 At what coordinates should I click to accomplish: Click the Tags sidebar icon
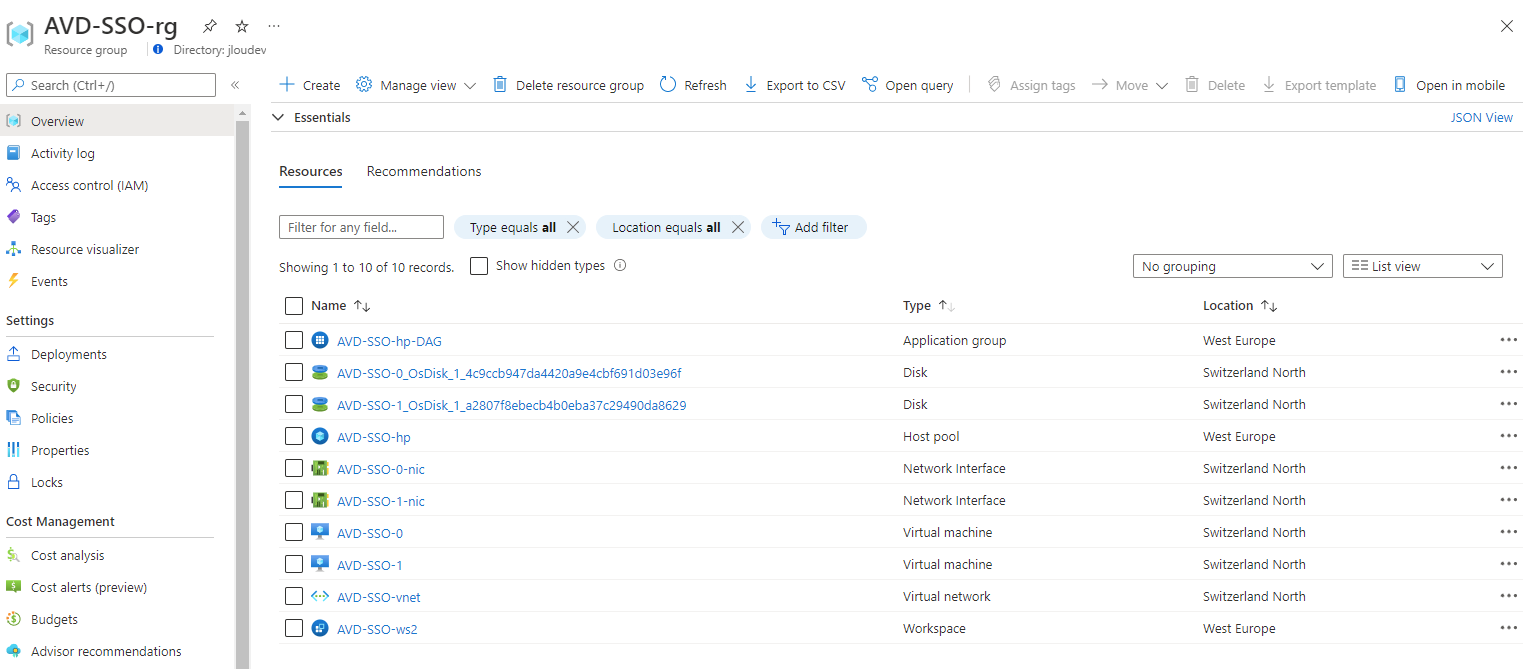click(13, 217)
